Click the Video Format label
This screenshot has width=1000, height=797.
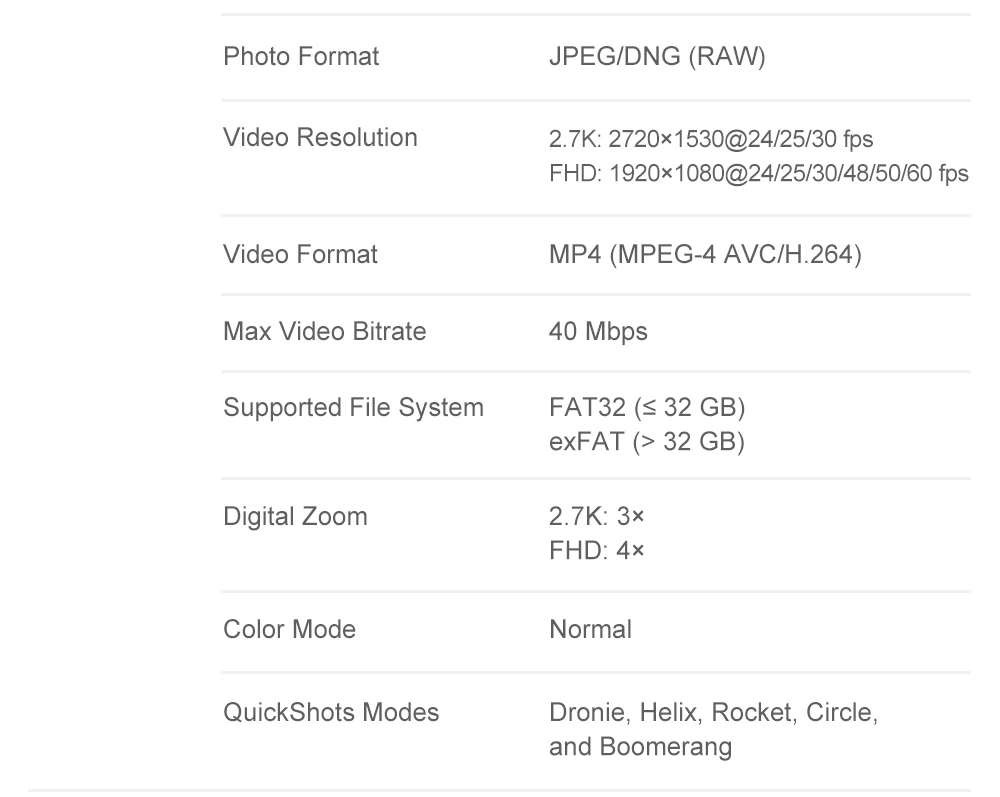tap(300, 254)
